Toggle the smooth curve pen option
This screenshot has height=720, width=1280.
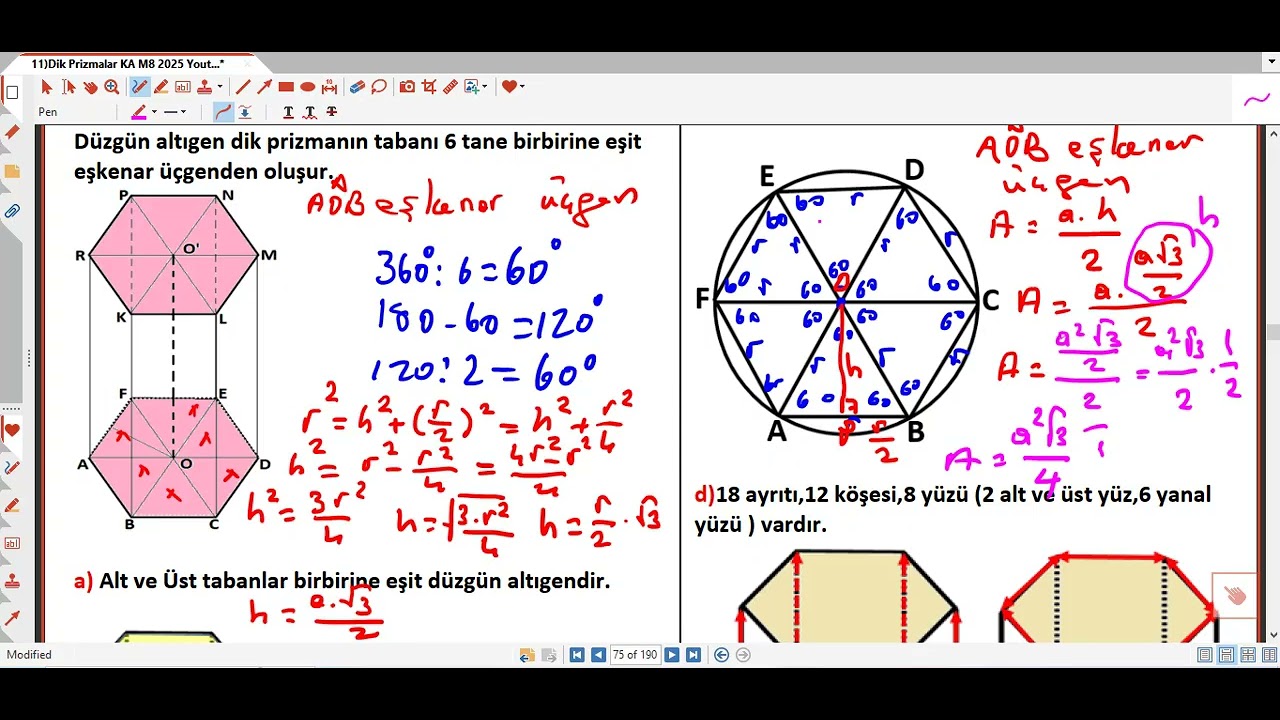[x=223, y=112]
